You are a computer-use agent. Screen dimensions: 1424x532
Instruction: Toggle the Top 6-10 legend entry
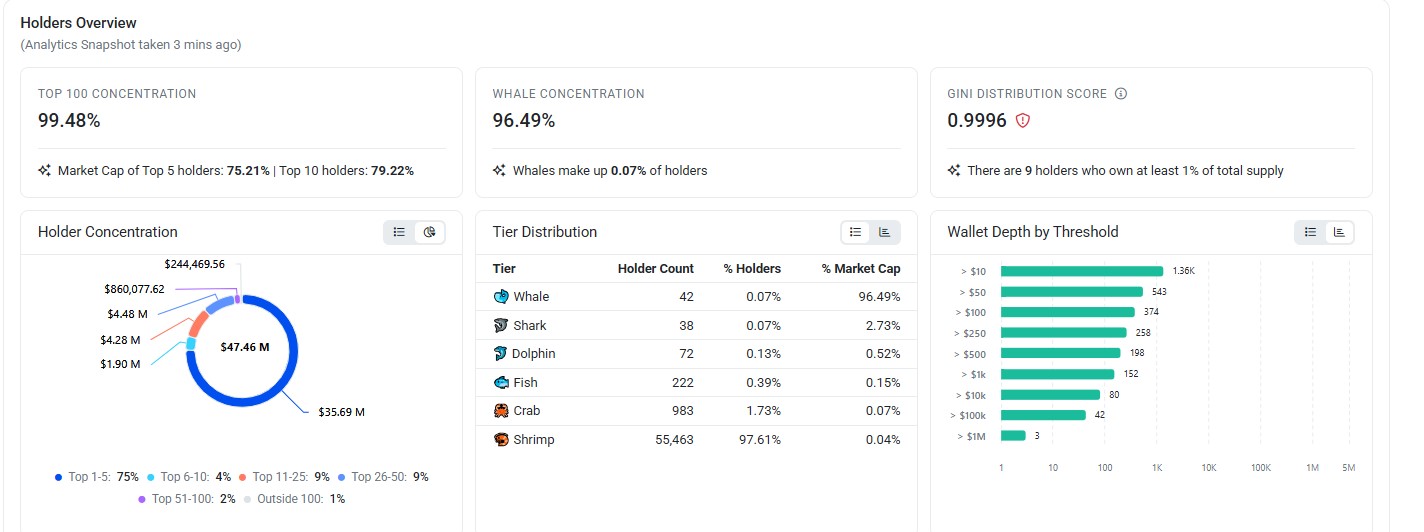(188, 477)
